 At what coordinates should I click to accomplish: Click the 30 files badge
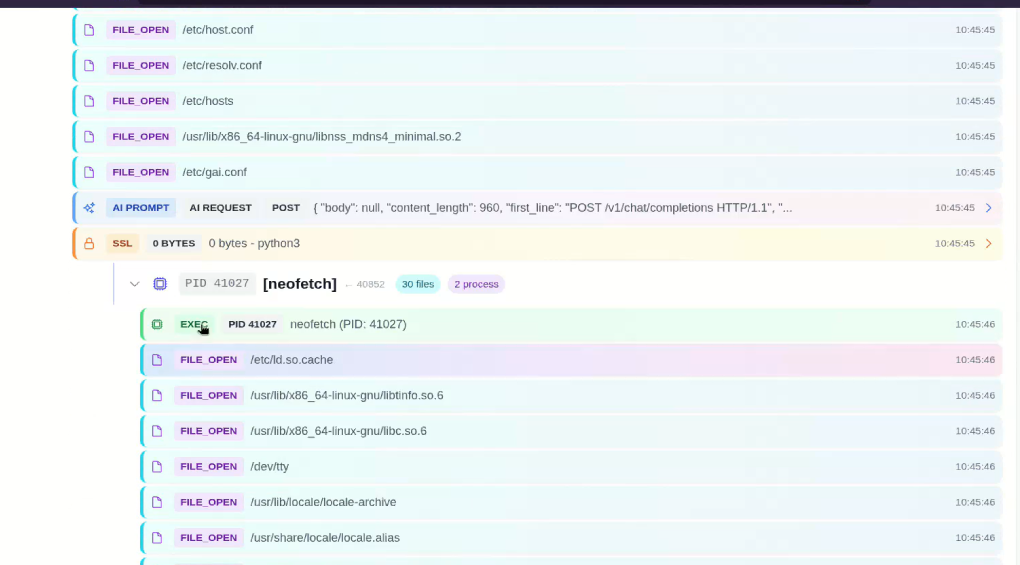point(417,284)
